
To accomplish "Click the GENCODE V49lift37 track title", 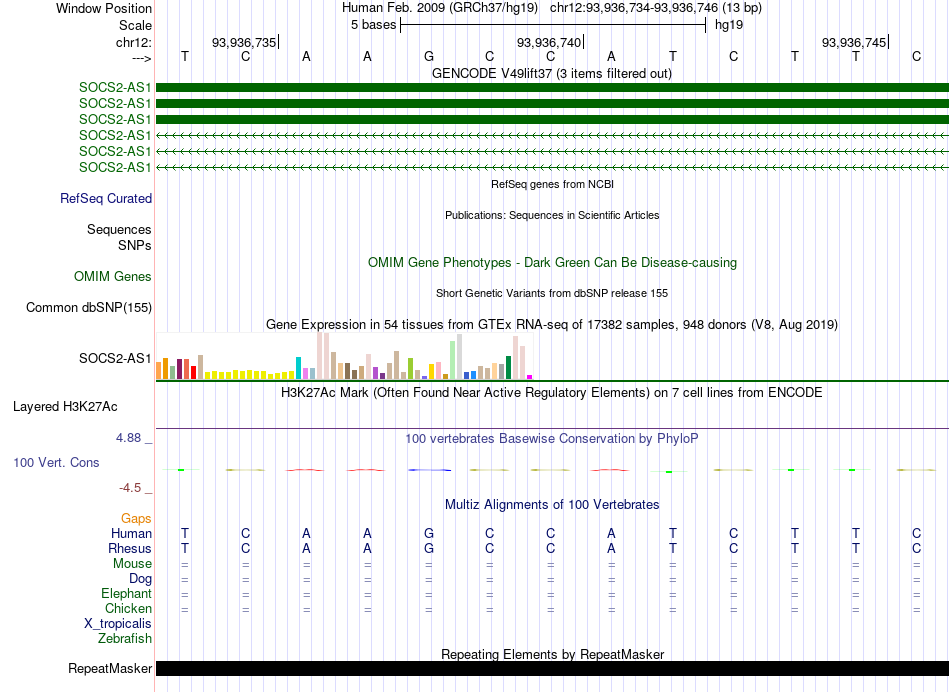I will (552, 73).
